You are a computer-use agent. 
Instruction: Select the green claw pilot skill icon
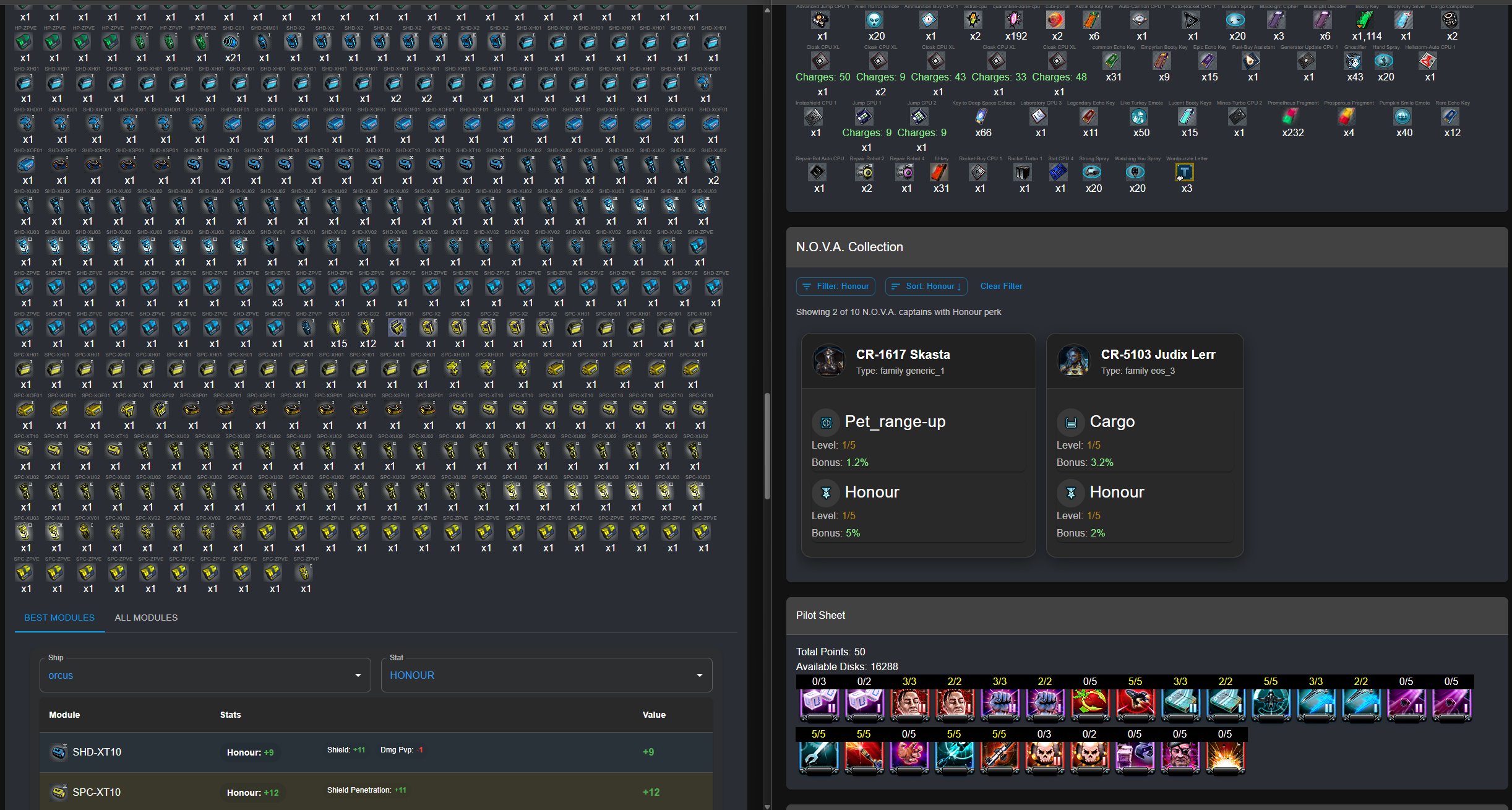pos(1090,705)
